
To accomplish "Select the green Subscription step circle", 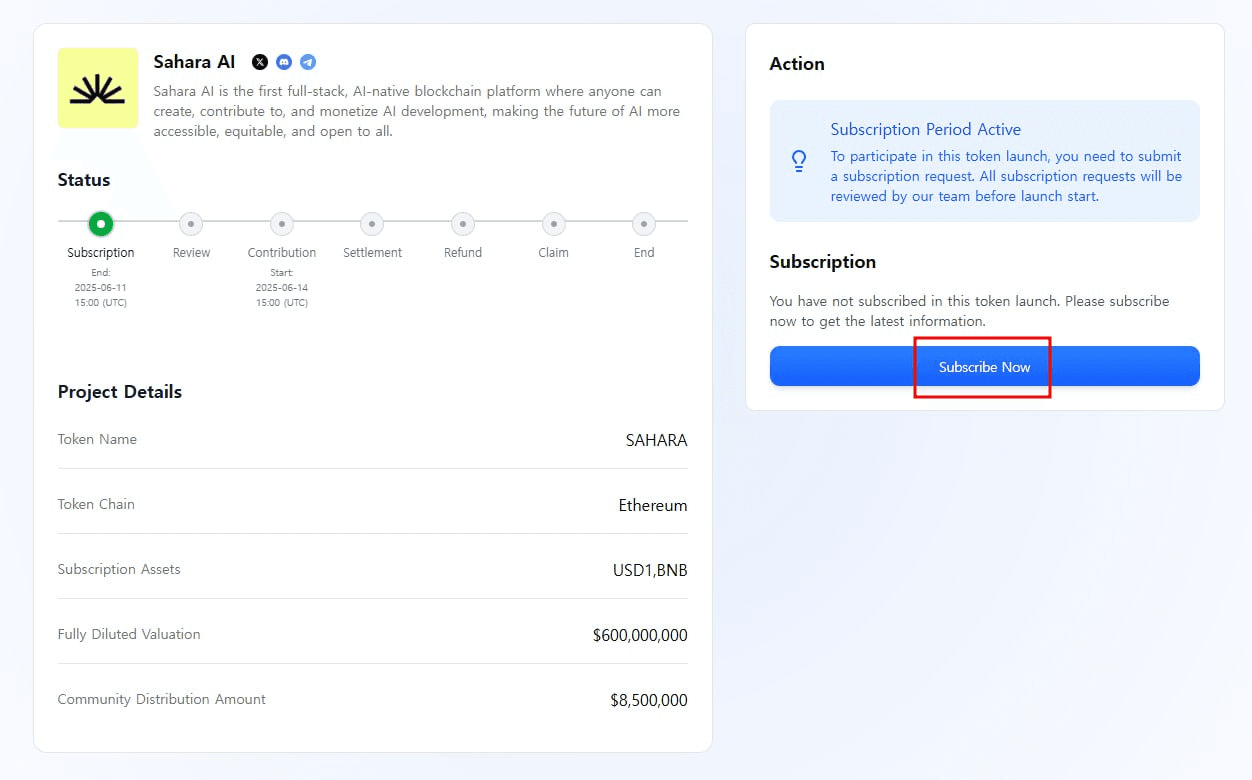I will 101,224.
